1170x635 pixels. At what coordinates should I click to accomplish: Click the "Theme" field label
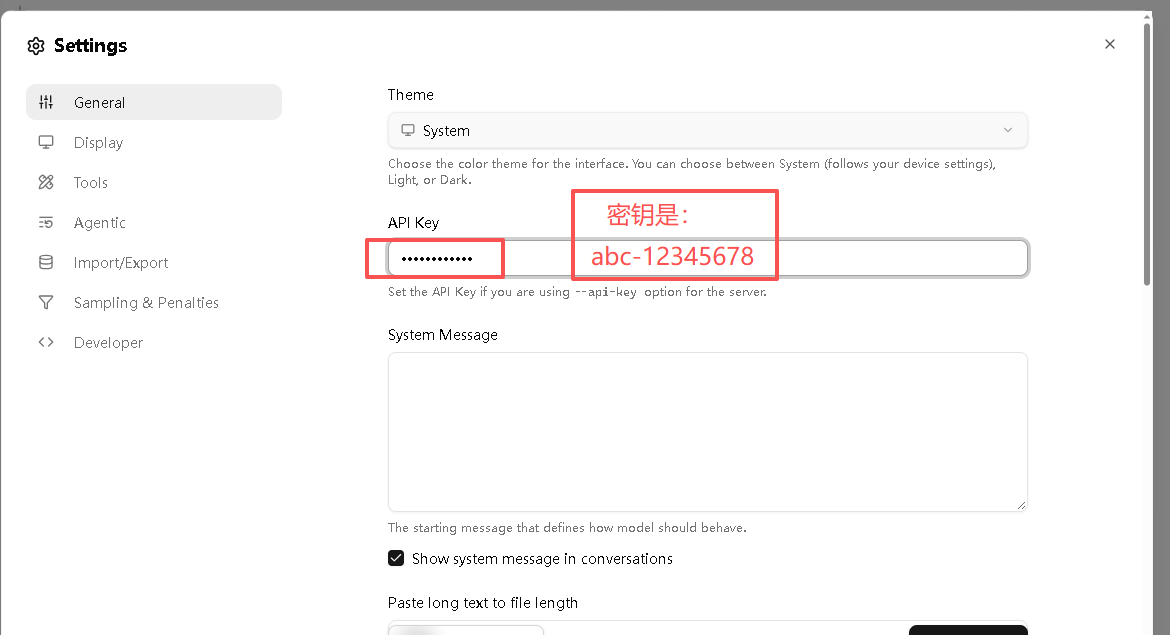click(x=410, y=95)
